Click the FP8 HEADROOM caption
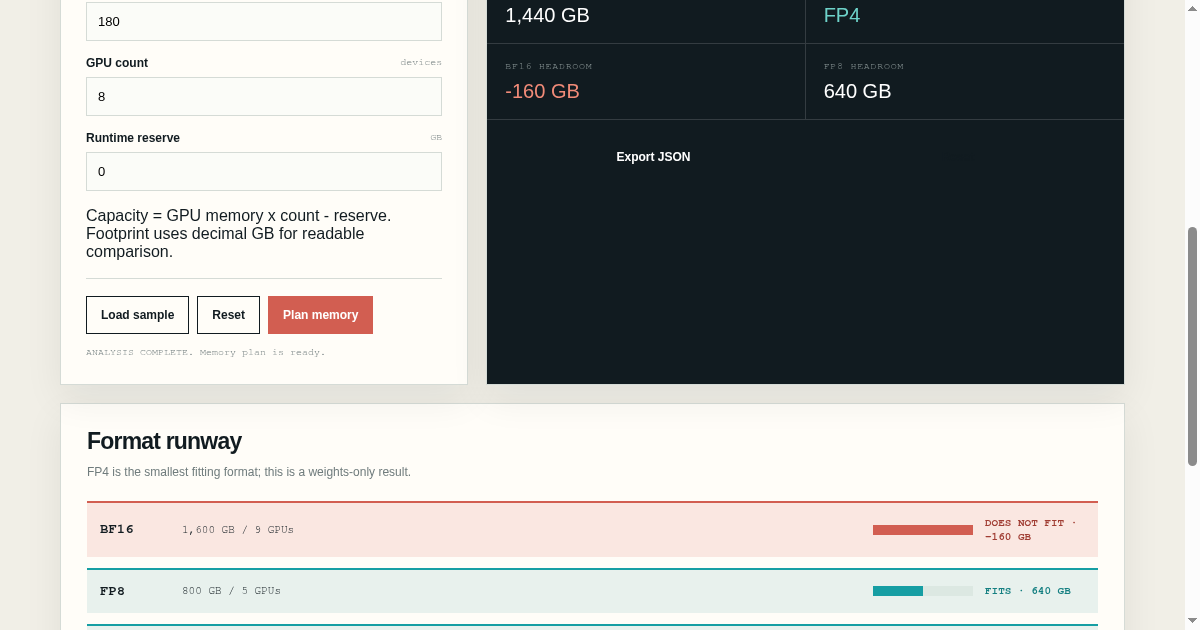The height and width of the screenshot is (630, 1200). click(864, 66)
